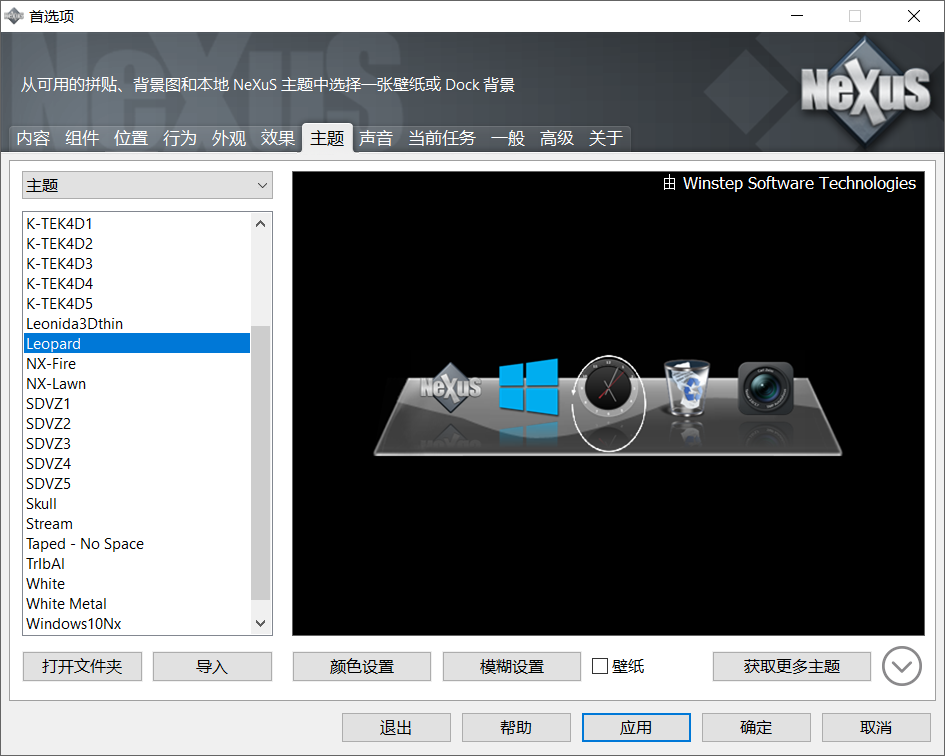Screen dimensions: 945x756
Task: Click the 首选项 window title bar icon
Action: click(13, 16)
